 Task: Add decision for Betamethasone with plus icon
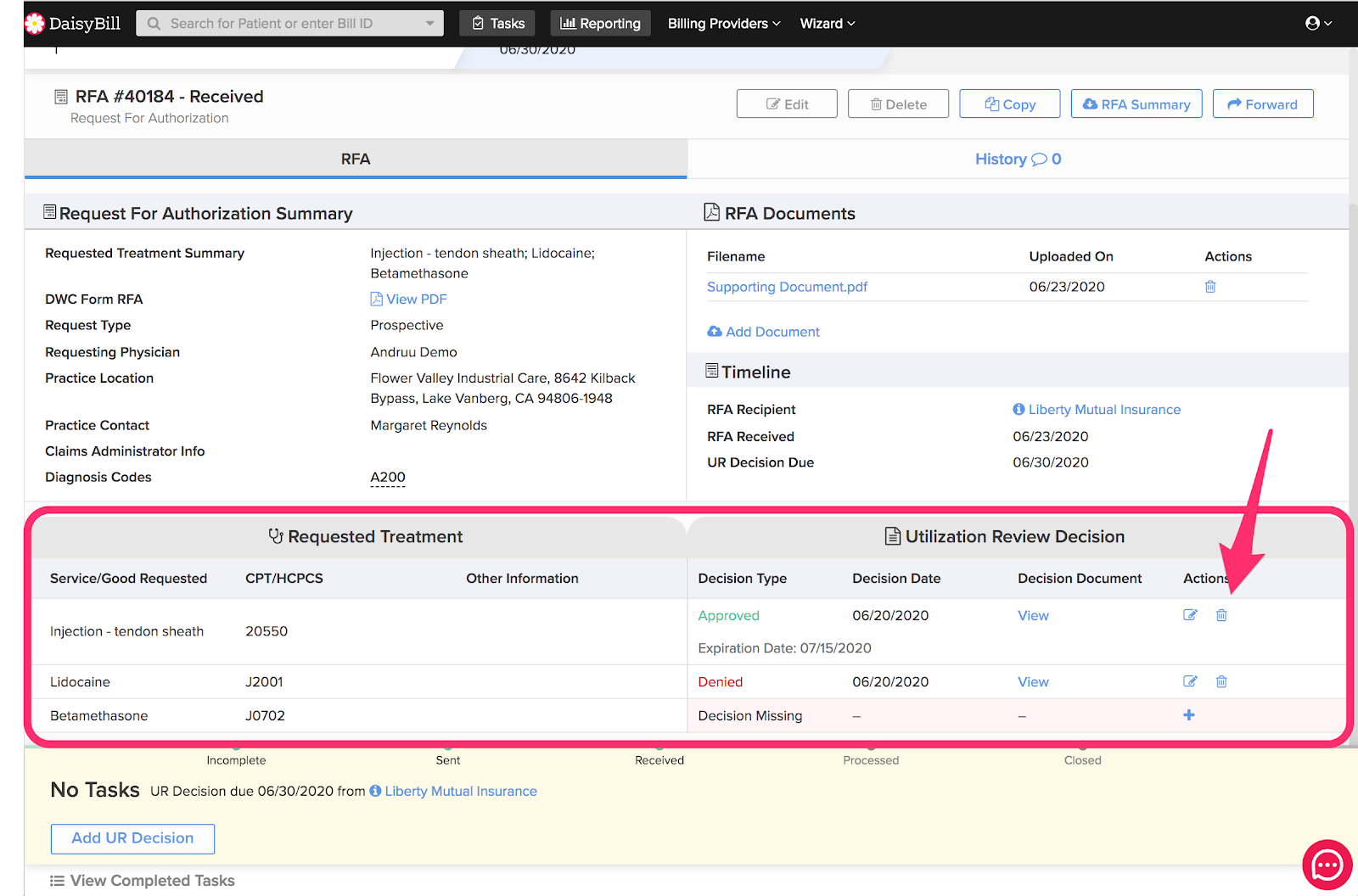pyautogui.click(x=1189, y=715)
